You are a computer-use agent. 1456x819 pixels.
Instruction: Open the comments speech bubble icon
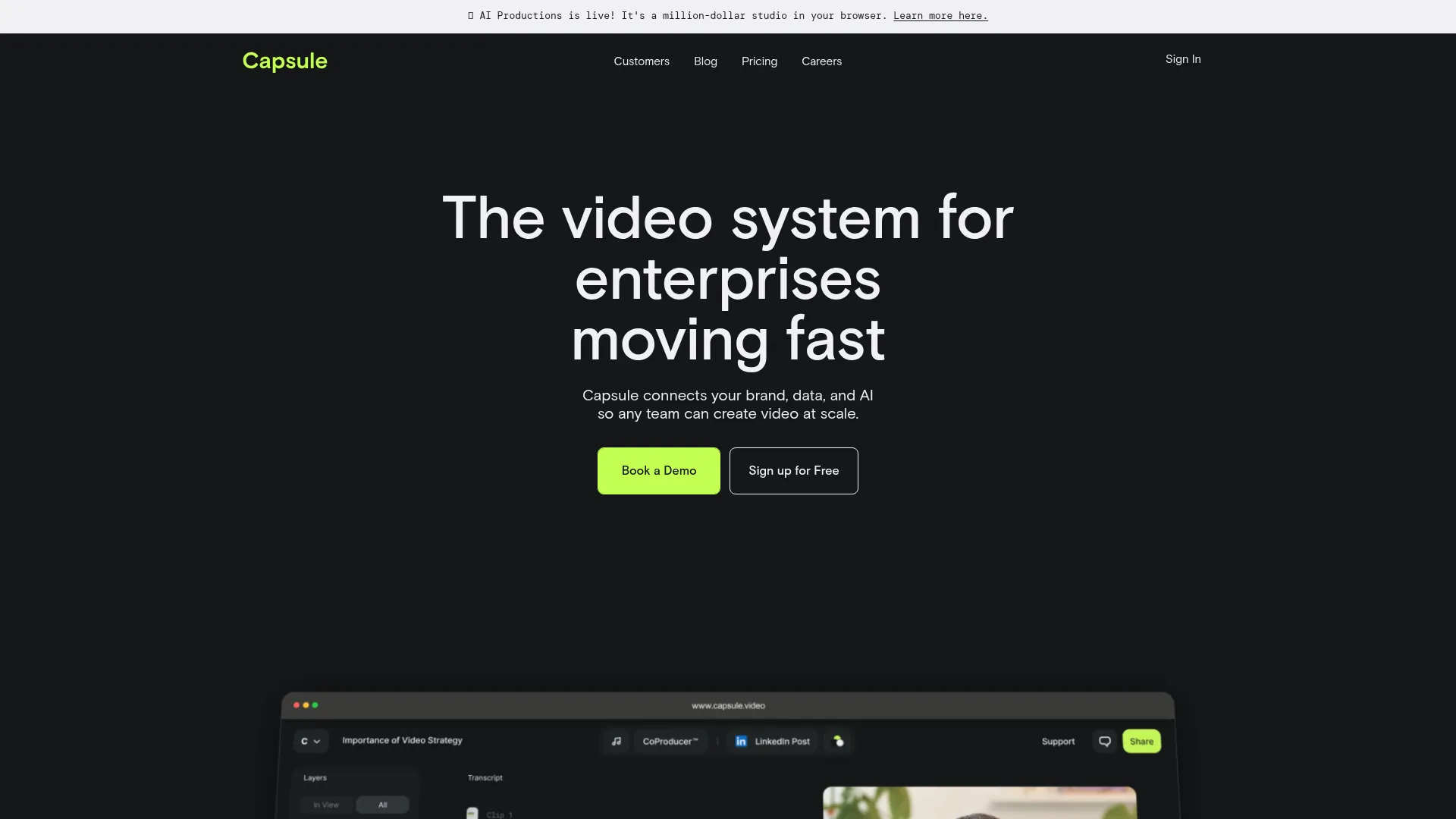(1105, 741)
